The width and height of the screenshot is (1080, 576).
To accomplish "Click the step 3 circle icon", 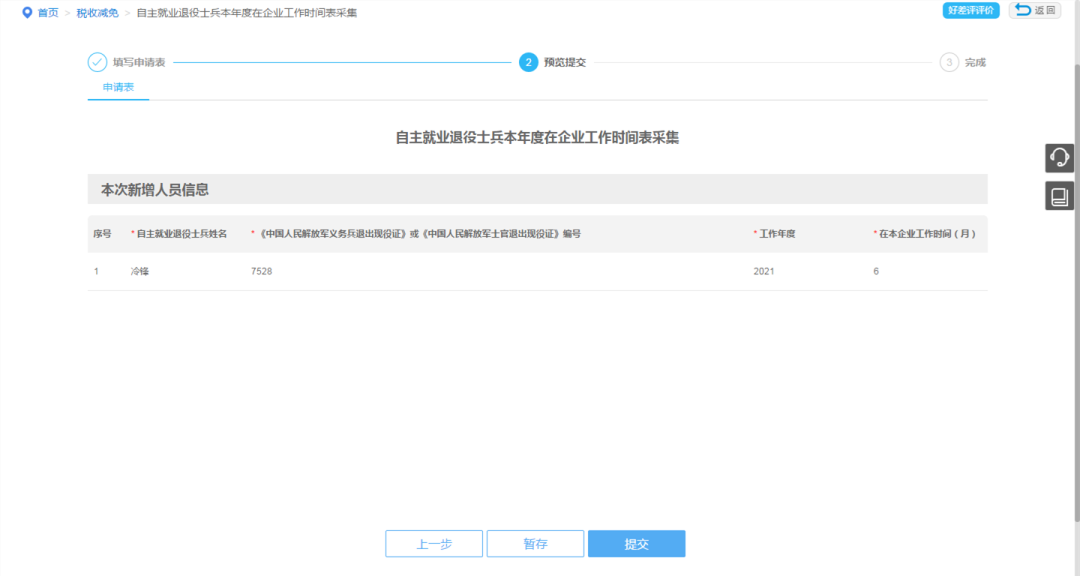I will coord(949,62).
